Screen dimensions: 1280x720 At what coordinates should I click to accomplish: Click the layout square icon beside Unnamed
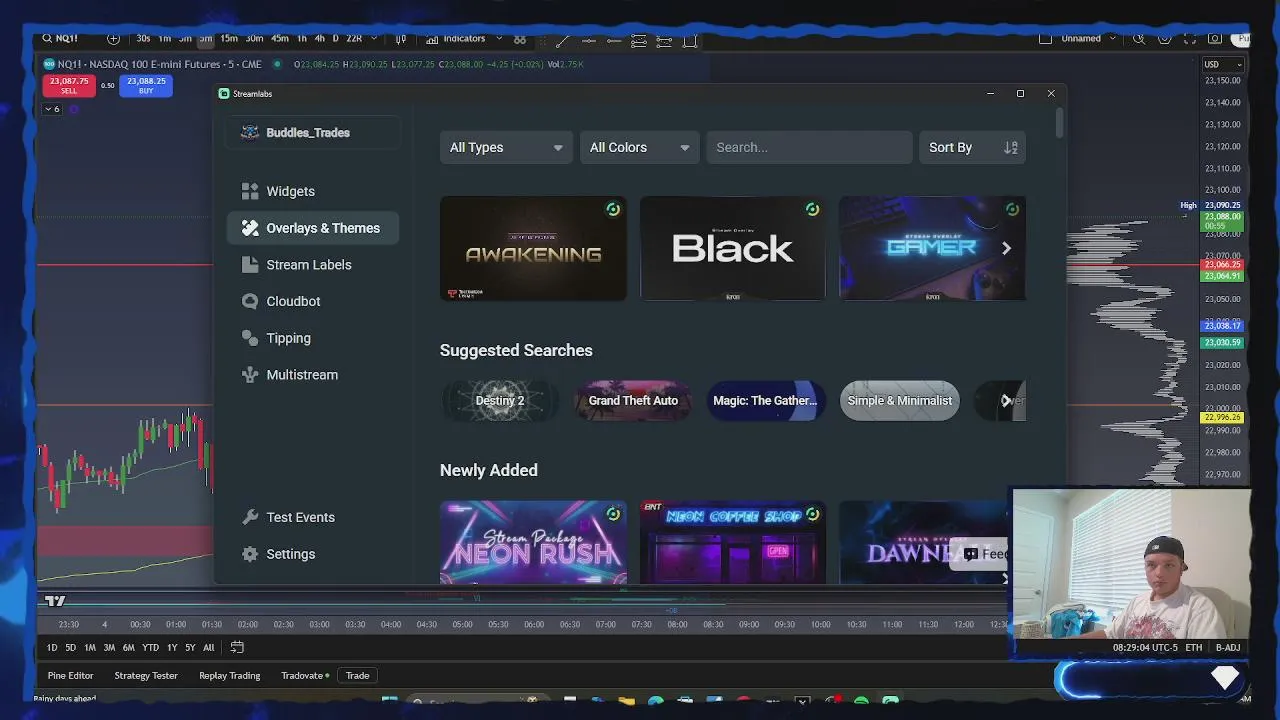pos(1045,38)
